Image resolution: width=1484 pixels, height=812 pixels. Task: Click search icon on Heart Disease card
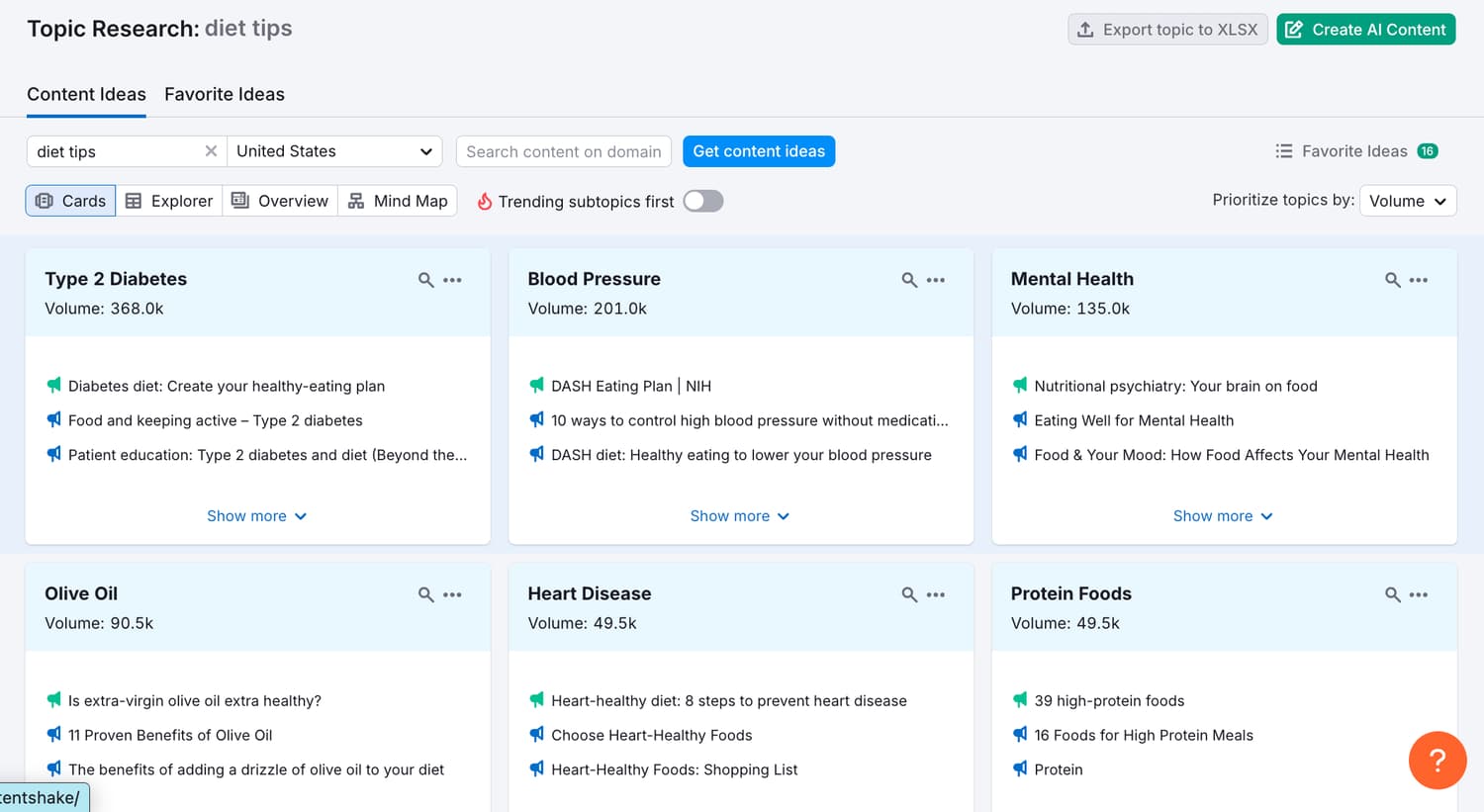click(x=909, y=594)
